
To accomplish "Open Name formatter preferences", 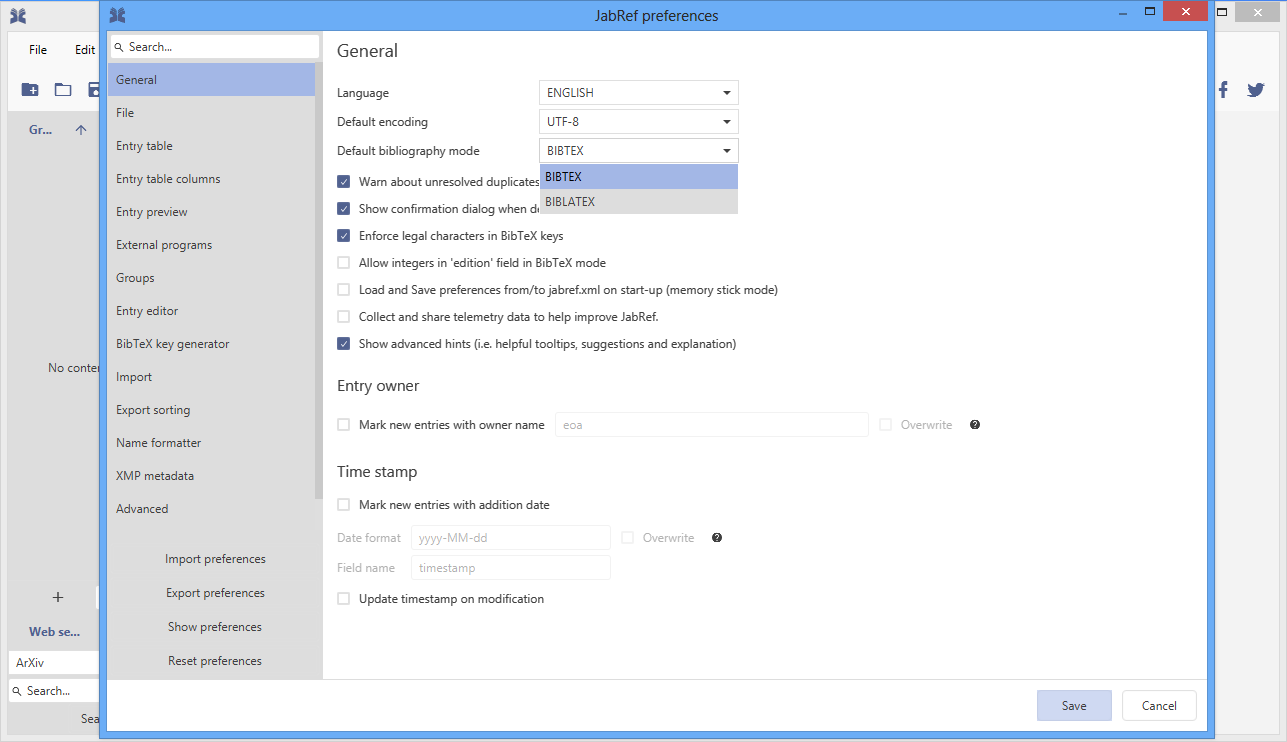I will pos(211,443).
